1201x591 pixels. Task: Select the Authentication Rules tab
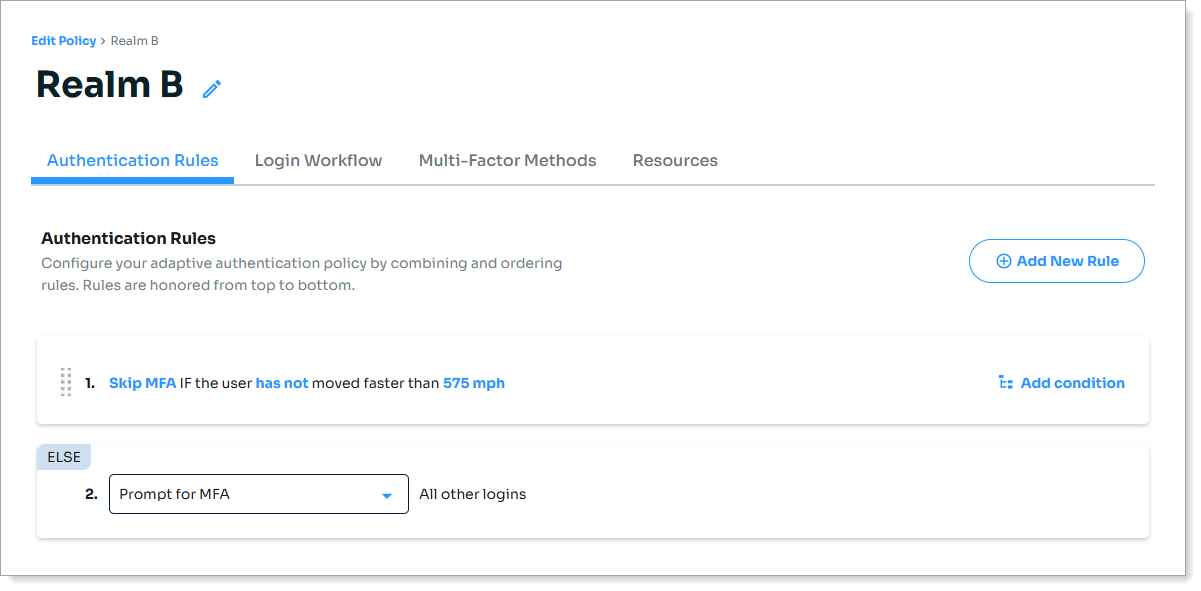pos(133,161)
